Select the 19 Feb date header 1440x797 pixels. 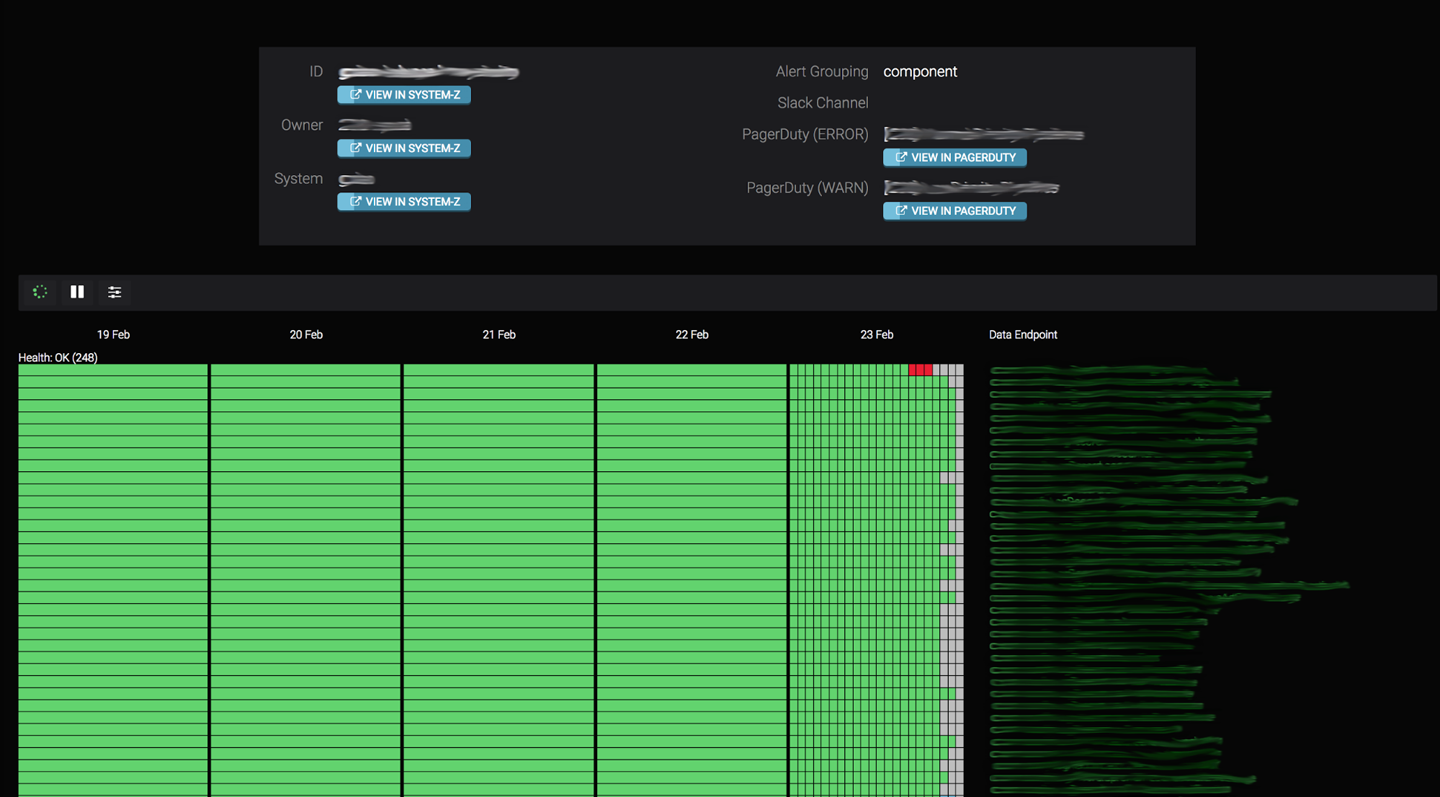pyautogui.click(x=113, y=335)
